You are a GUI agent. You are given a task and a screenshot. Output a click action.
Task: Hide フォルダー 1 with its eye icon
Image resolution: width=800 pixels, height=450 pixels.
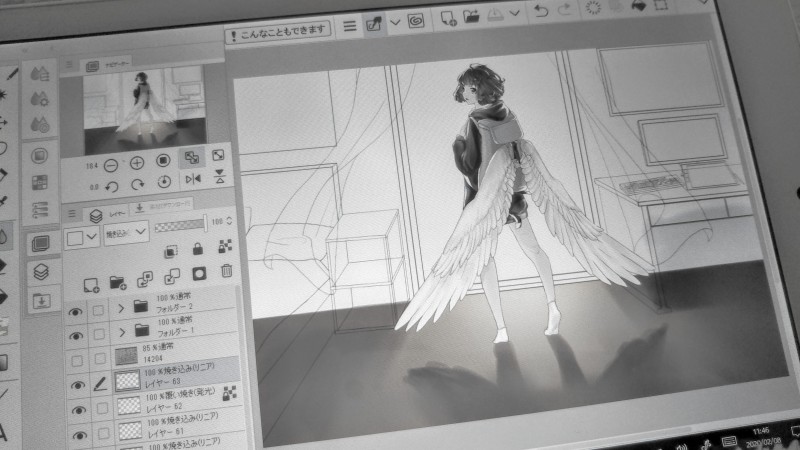(x=76, y=337)
